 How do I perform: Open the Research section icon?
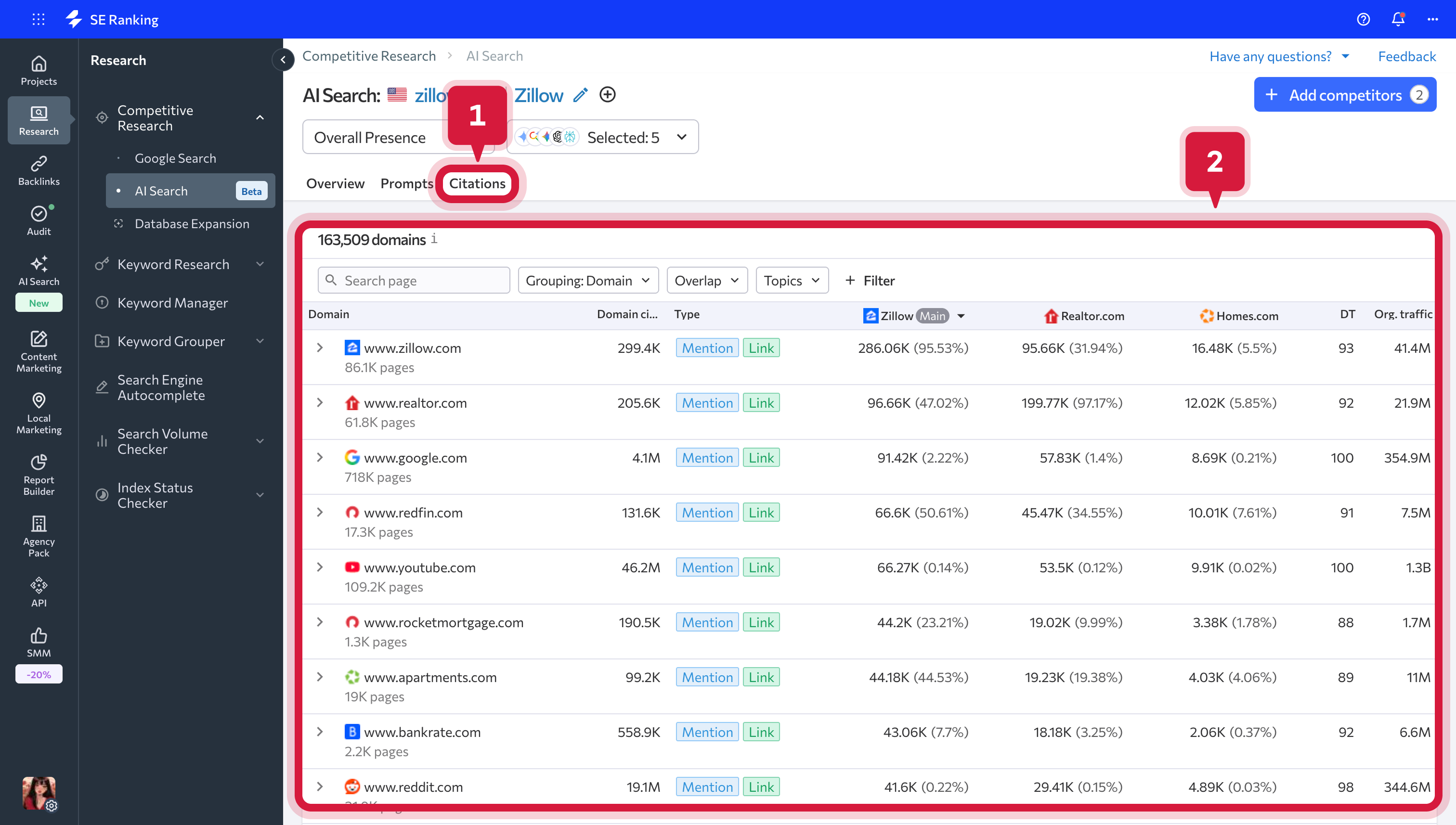39,120
